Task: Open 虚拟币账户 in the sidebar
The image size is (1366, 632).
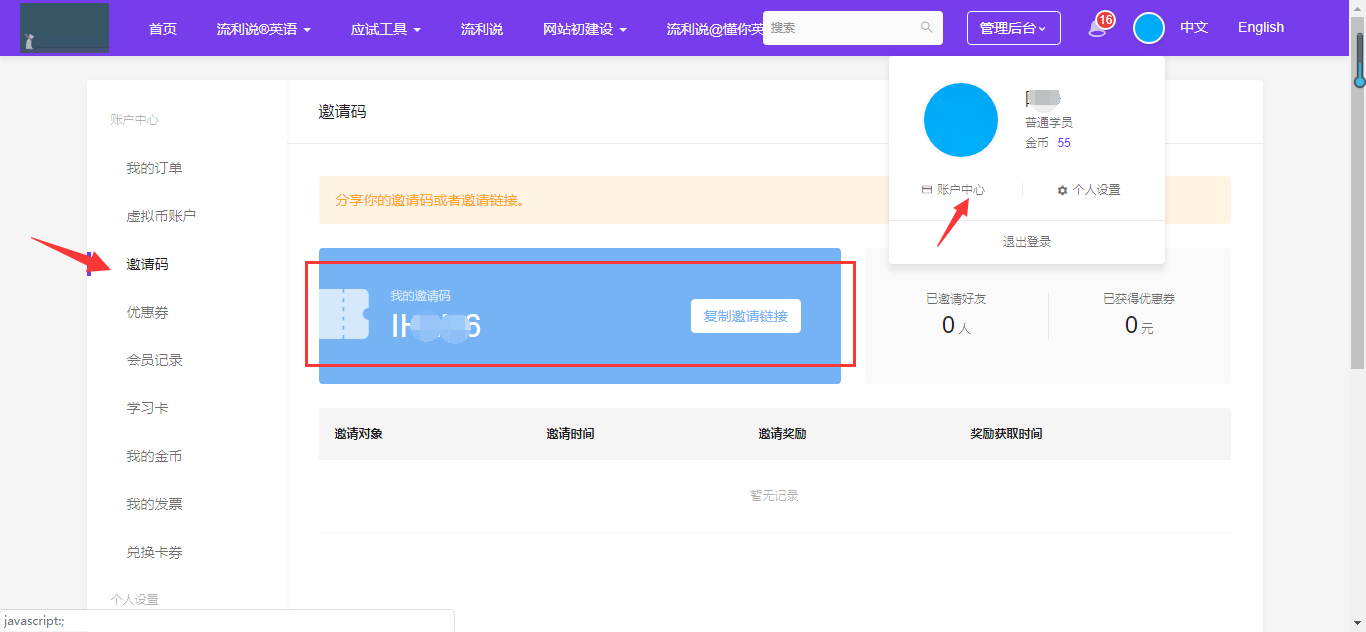Action: (161, 216)
